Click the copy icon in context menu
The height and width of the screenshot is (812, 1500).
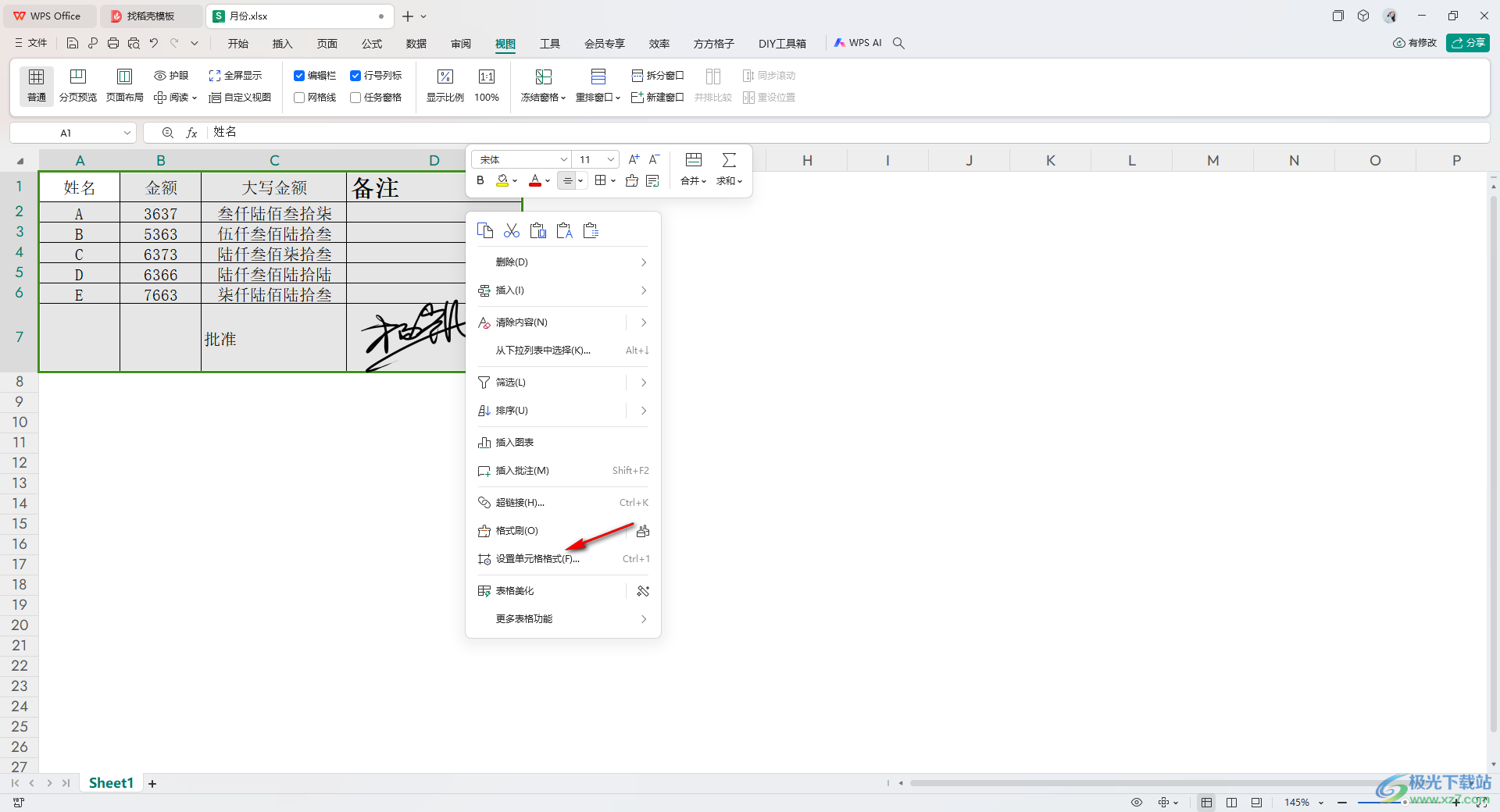click(x=485, y=230)
